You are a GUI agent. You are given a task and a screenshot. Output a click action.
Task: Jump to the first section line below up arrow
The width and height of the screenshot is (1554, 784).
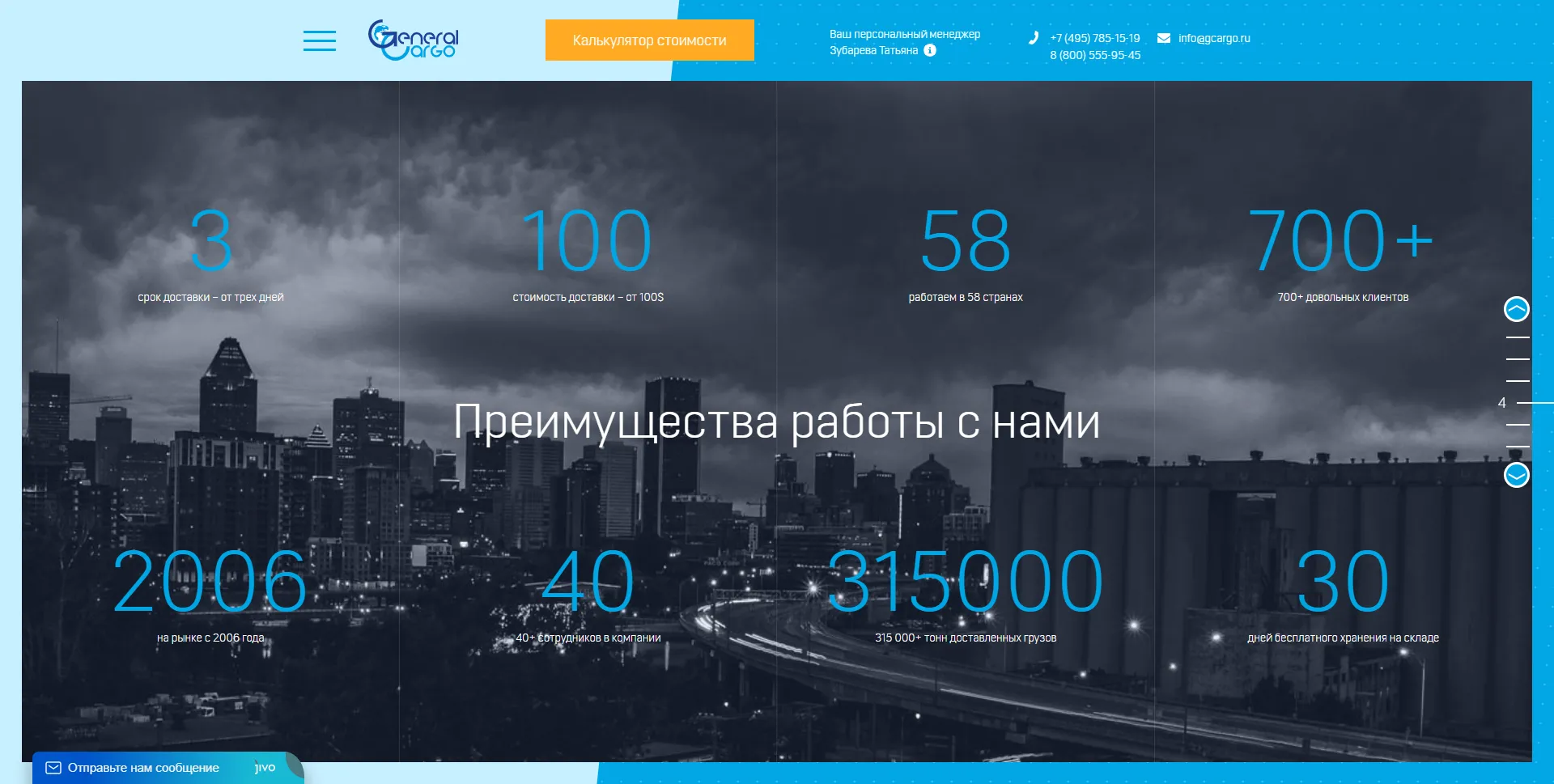(1518, 337)
